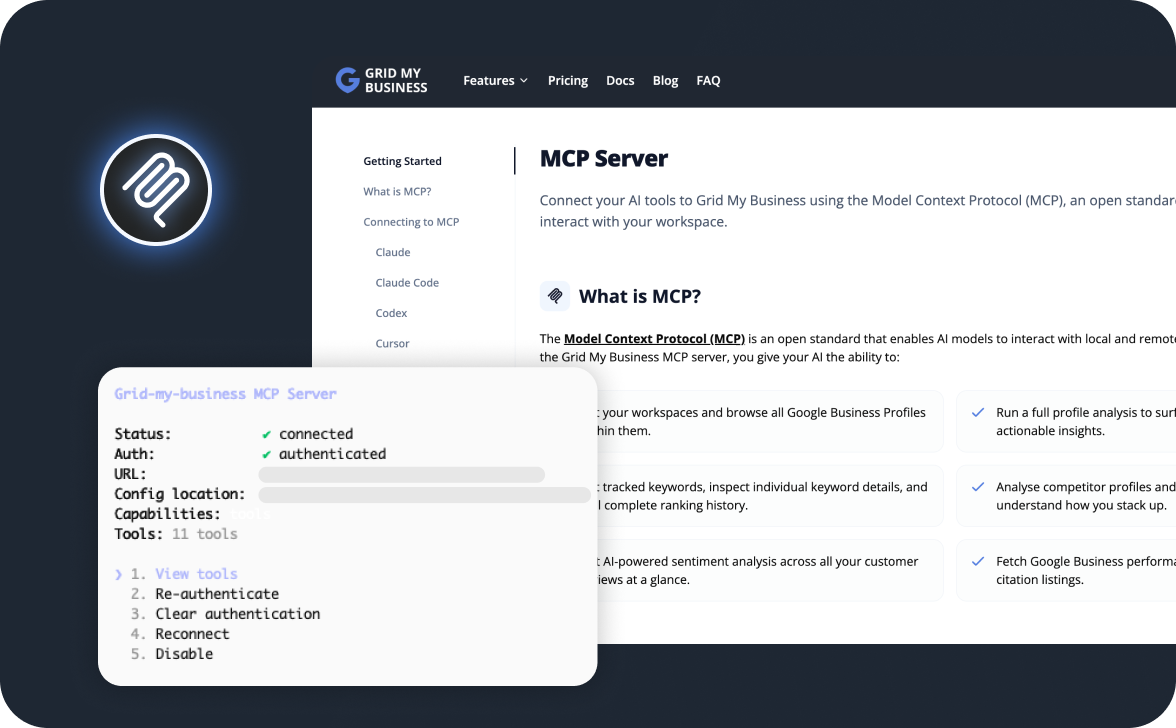Open the Pricing page
Image resolution: width=1176 pixels, height=728 pixels.
click(x=568, y=80)
